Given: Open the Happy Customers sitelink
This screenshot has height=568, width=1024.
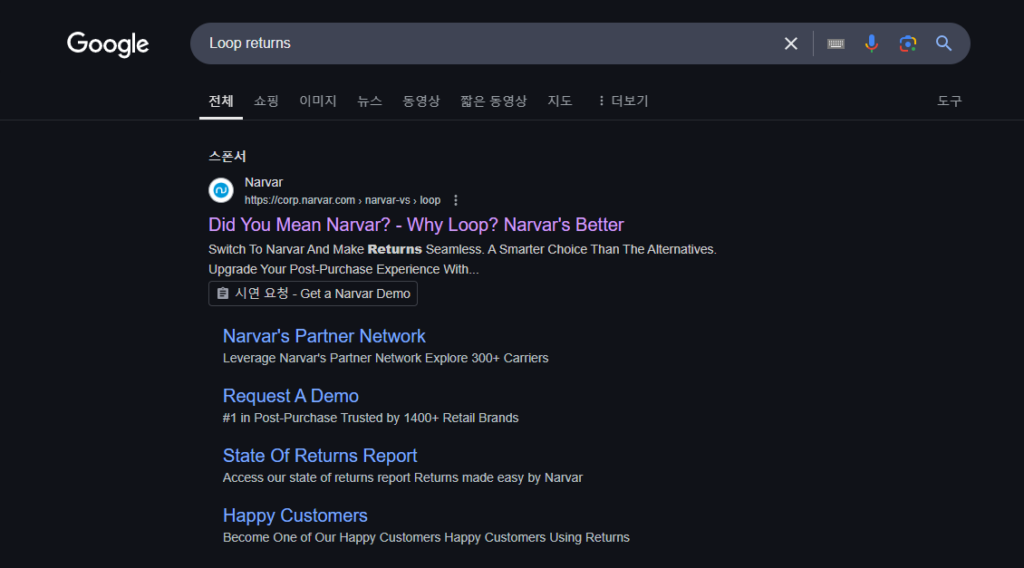Looking at the screenshot, I should point(295,516).
